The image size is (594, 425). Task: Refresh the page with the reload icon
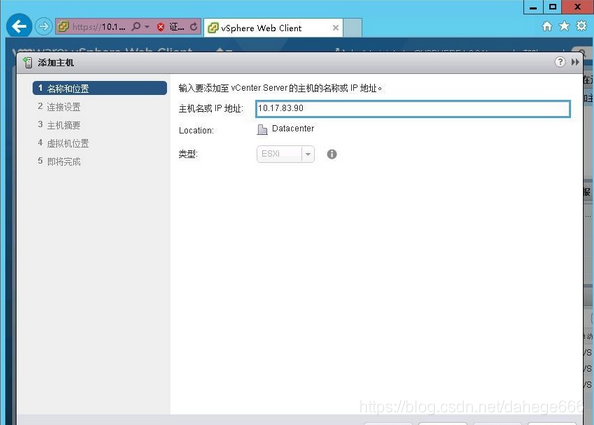[x=194, y=27]
